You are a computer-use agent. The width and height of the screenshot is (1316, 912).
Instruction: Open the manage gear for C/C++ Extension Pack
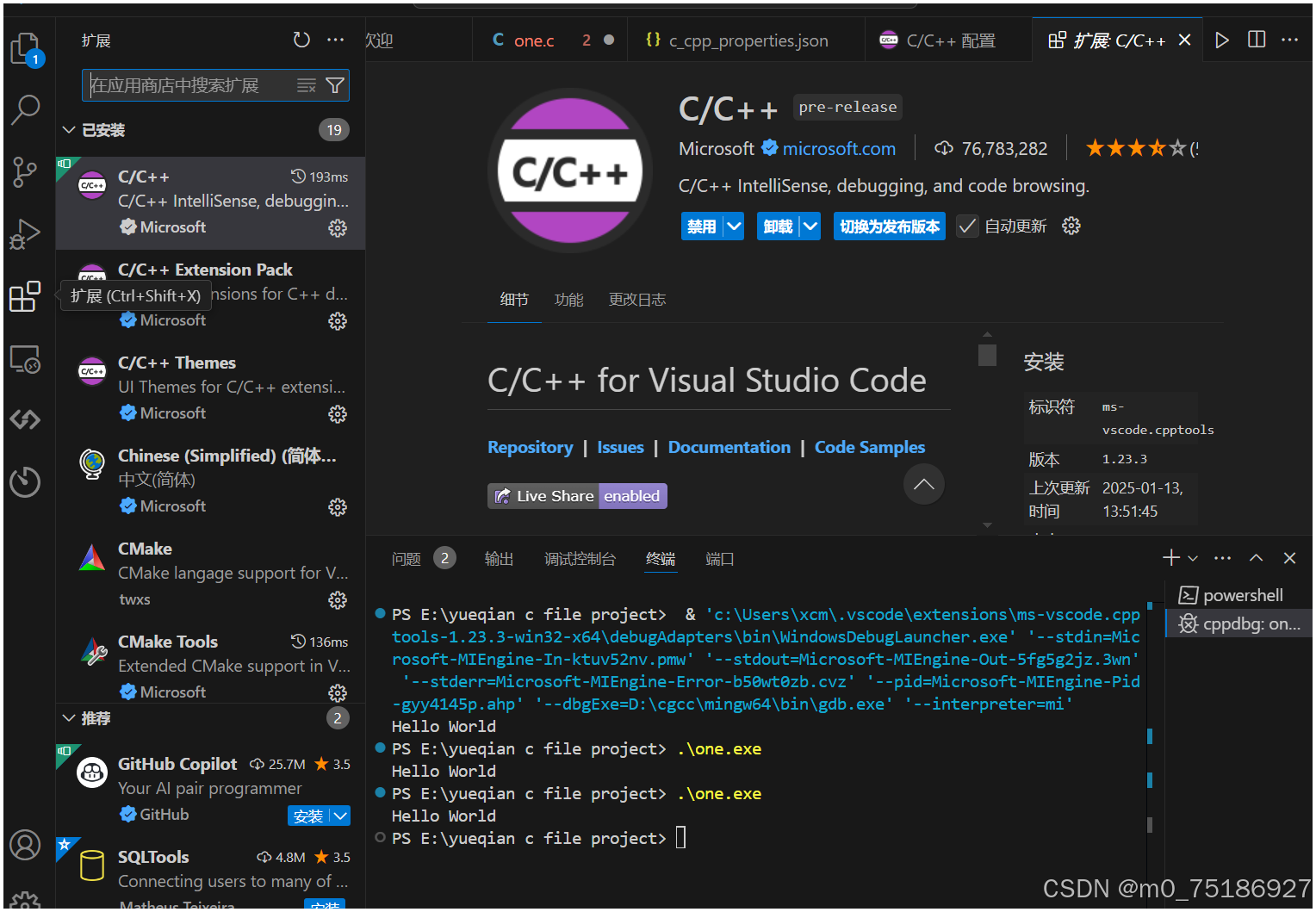(x=338, y=320)
